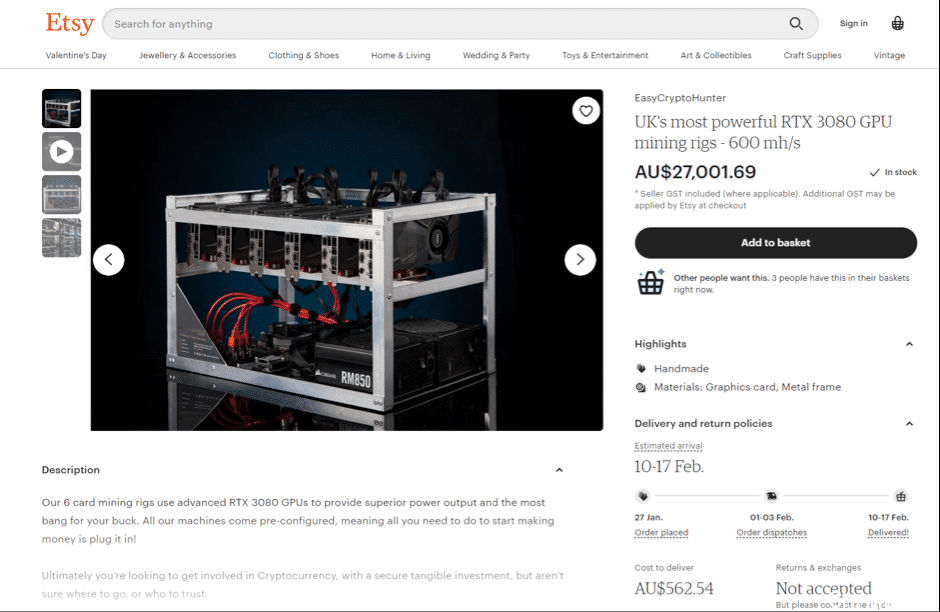Click the gift delivered icon on delivery timeline
The image size is (940, 612).
[x=900, y=496]
